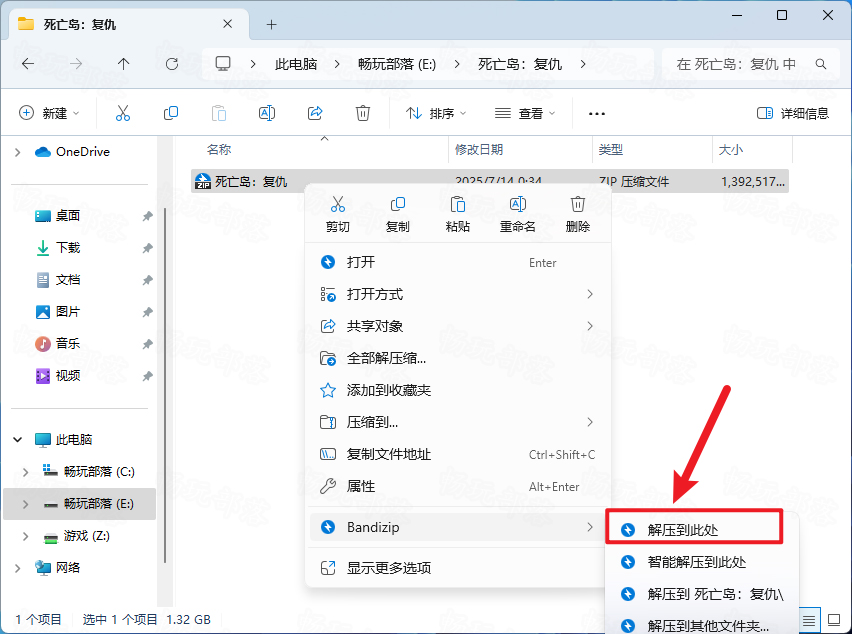
Task: Click 畅玩部落 (E:) in the address breadcrumb
Action: click(x=397, y=64)
